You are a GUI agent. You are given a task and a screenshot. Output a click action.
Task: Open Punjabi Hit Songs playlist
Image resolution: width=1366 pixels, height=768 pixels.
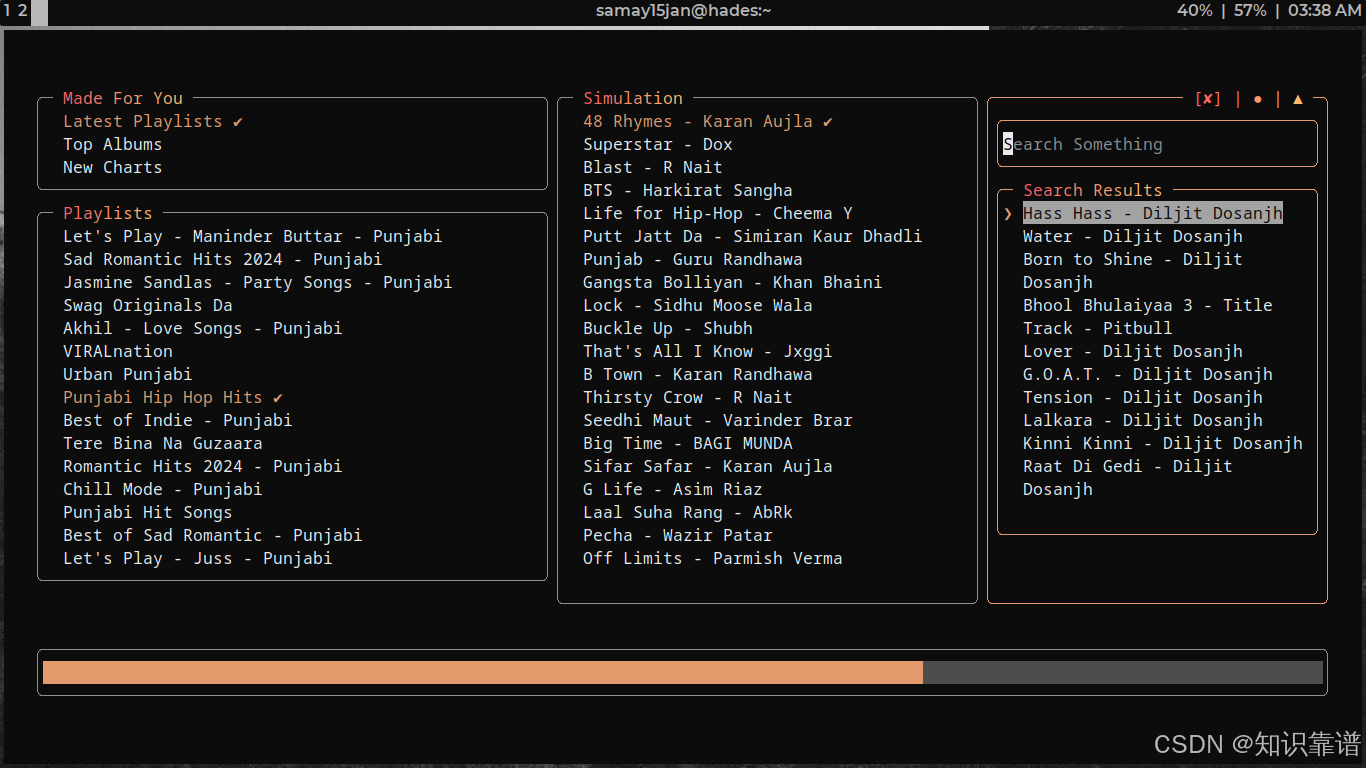tap(148, 512)
